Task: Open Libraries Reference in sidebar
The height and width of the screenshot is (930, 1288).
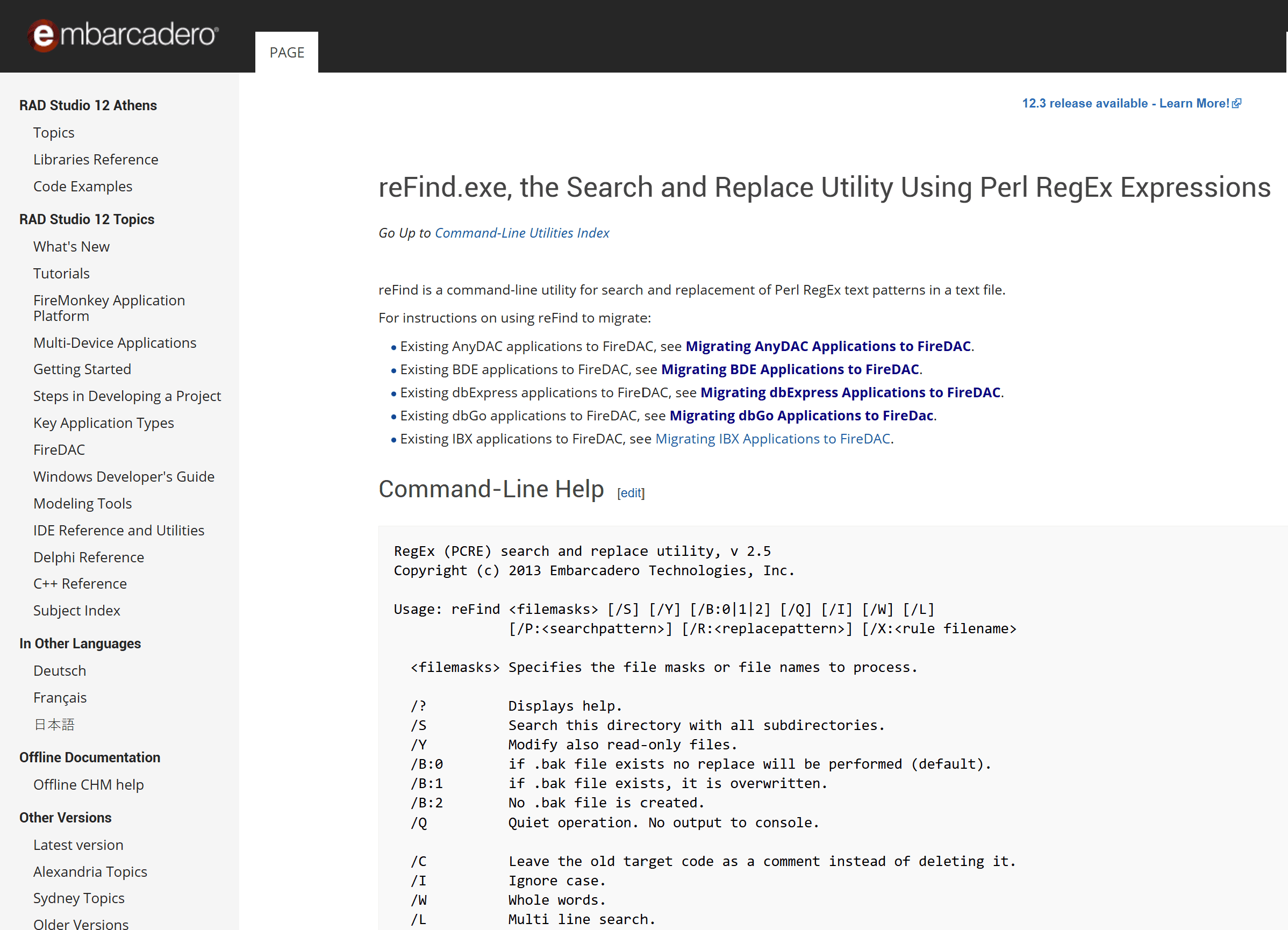Action: click(96, 160)
